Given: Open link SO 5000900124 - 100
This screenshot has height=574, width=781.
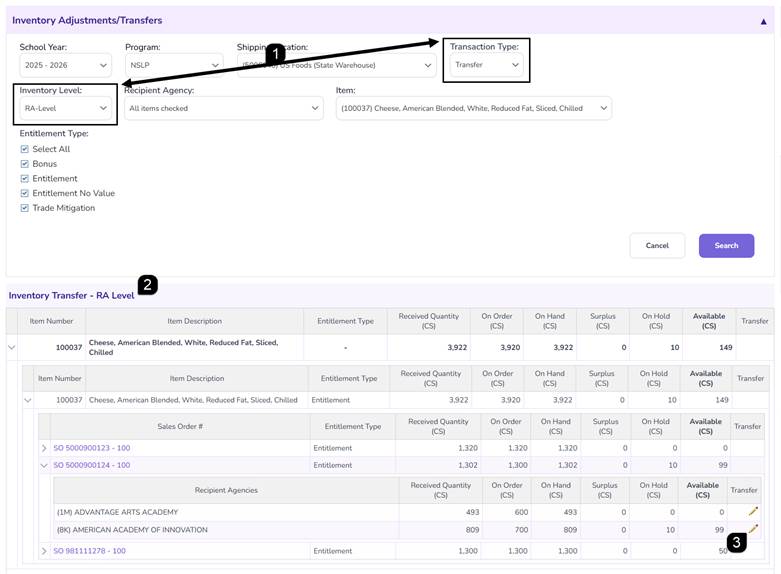Looking at the screenshot, I should [x=92, y=465].
